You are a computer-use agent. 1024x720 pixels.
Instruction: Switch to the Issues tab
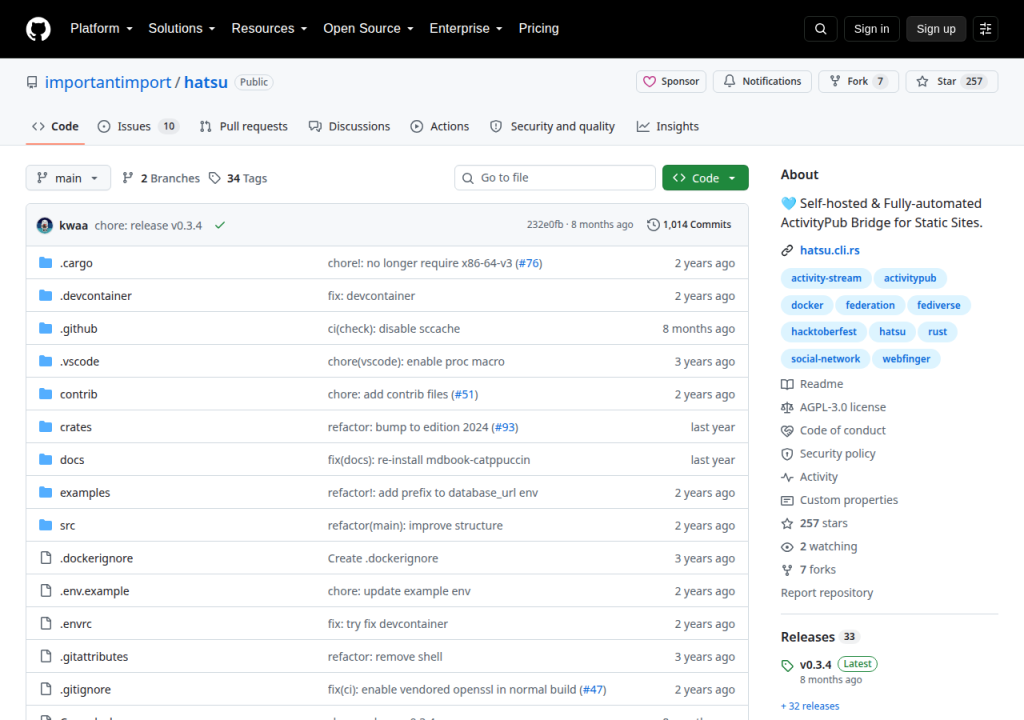(138, 126)
